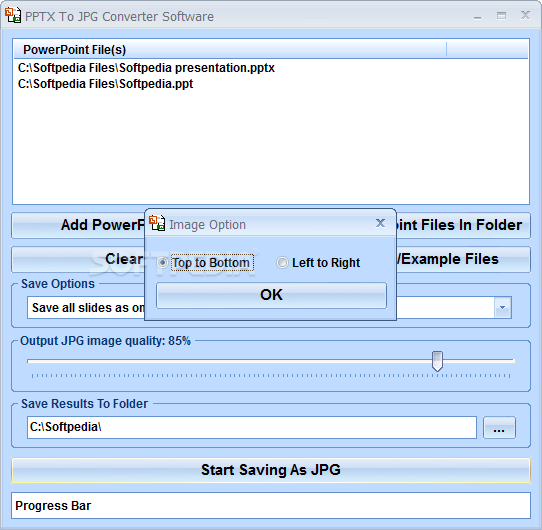Close the Image Option dialog
The width and height of the screenshot is (542, 530).
pyautogui.click(x=380, y=223)
